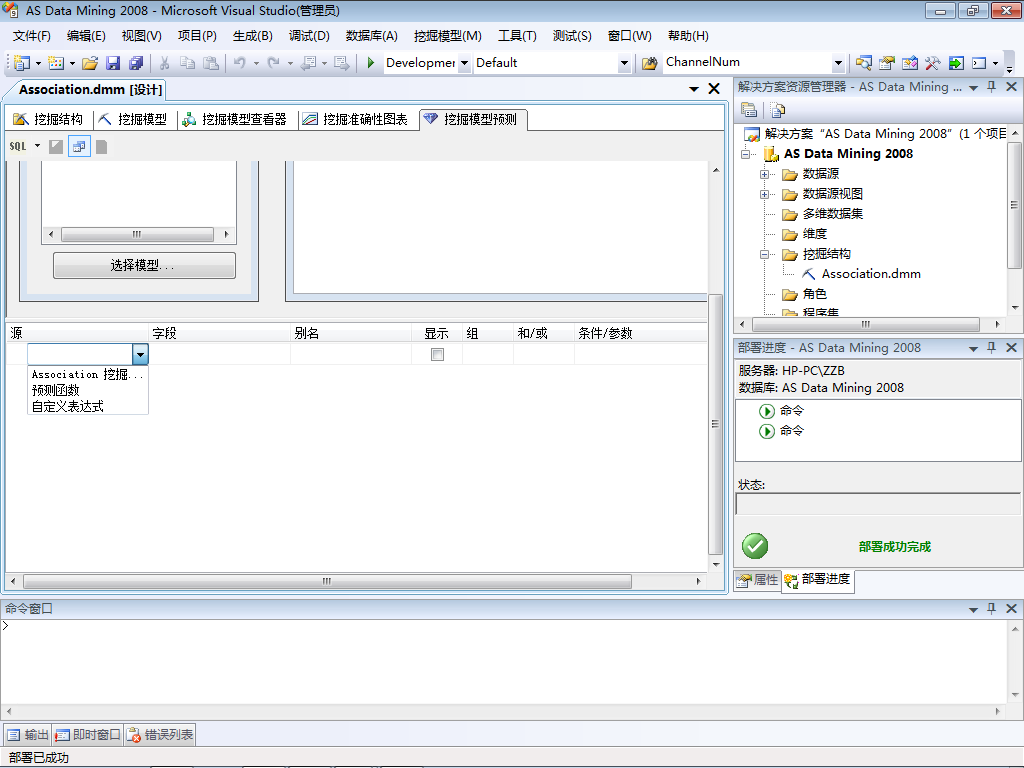Screen dimensions: 1024x768
Task: Open Association.dmm in Solution Explorer
Action: coord(871,274)
